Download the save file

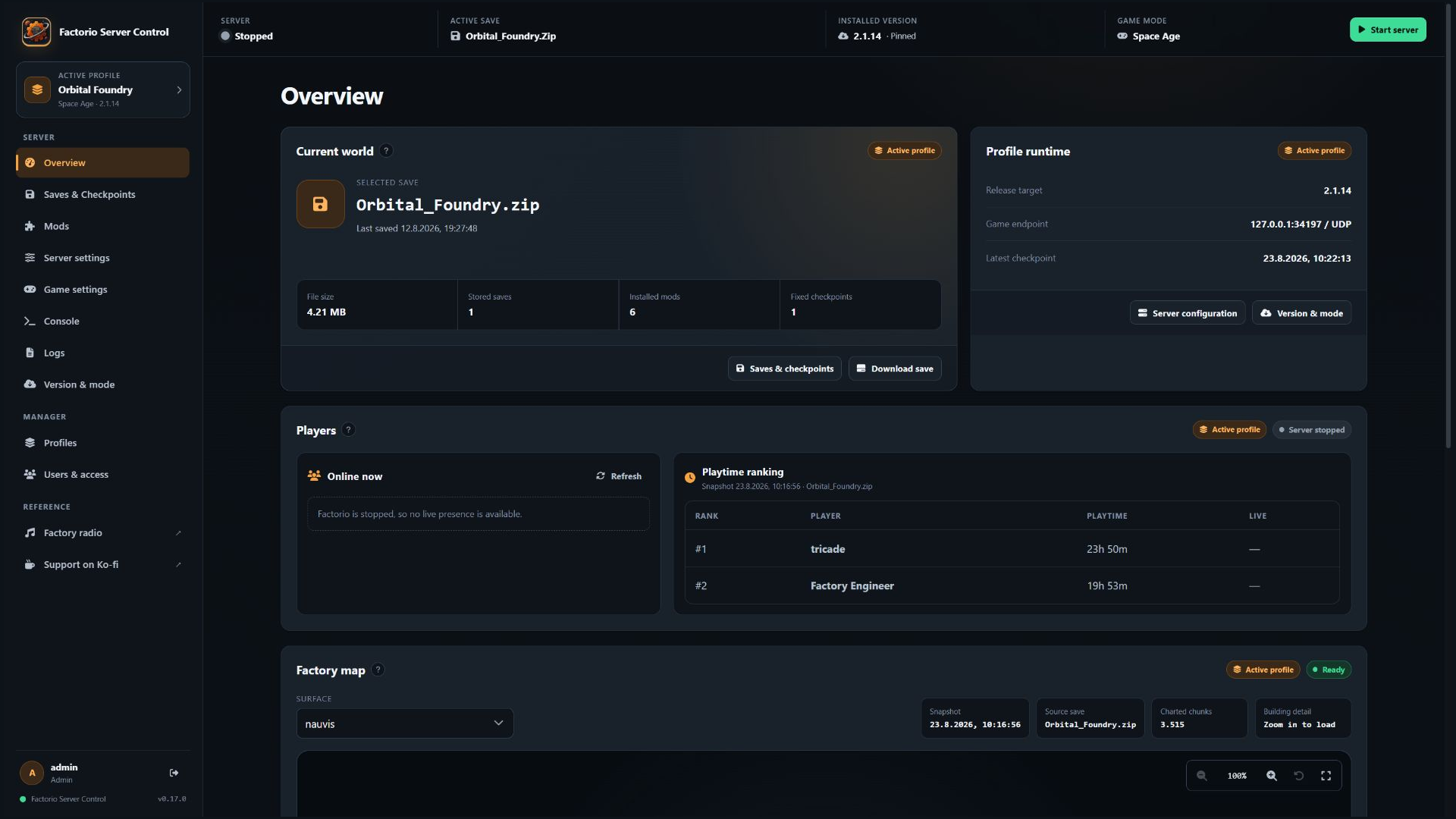895,369
